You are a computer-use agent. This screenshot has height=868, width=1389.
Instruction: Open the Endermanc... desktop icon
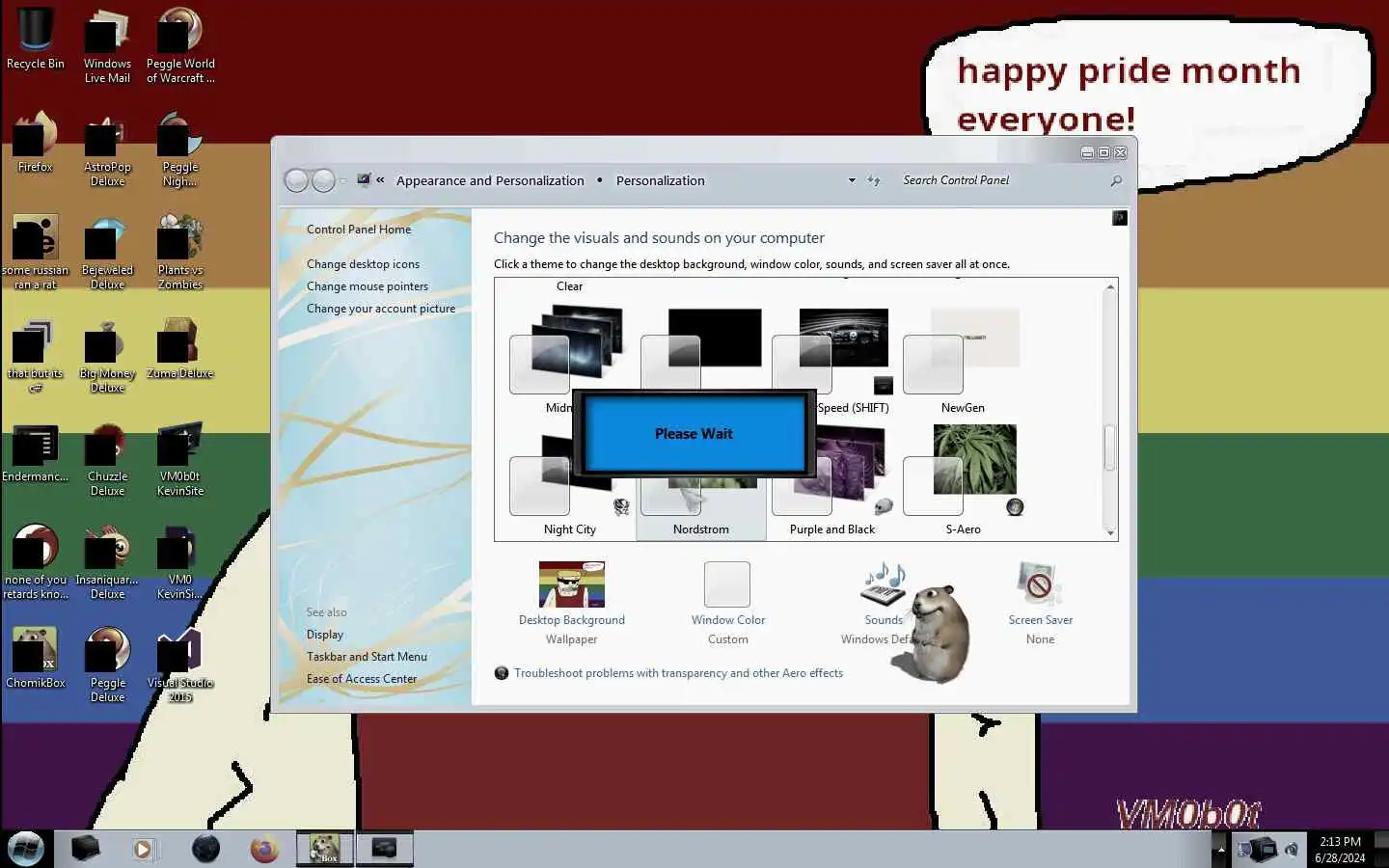(x=36, y=451)
